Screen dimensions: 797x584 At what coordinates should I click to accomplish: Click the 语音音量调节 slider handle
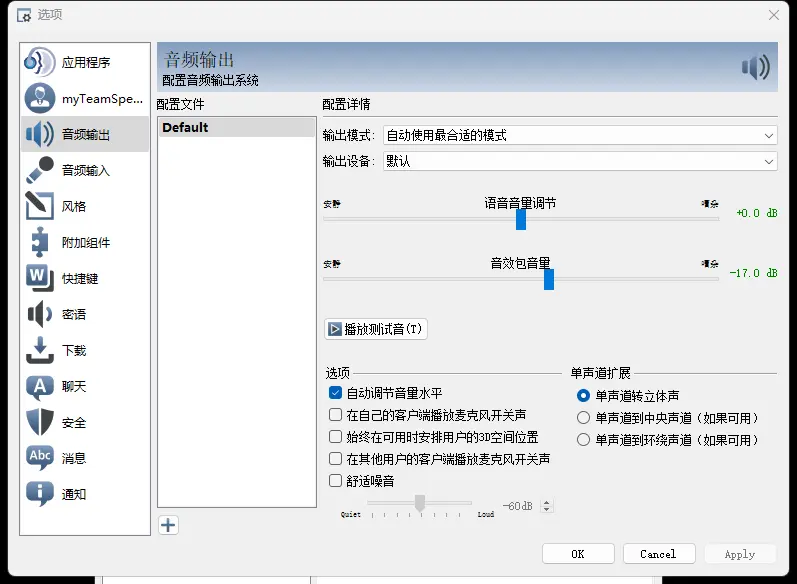coord(521,219)
